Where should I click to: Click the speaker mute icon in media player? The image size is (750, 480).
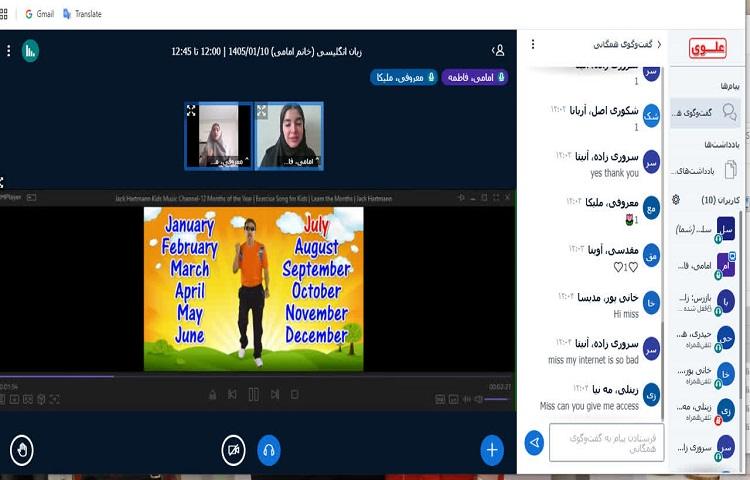coord(478,399)
